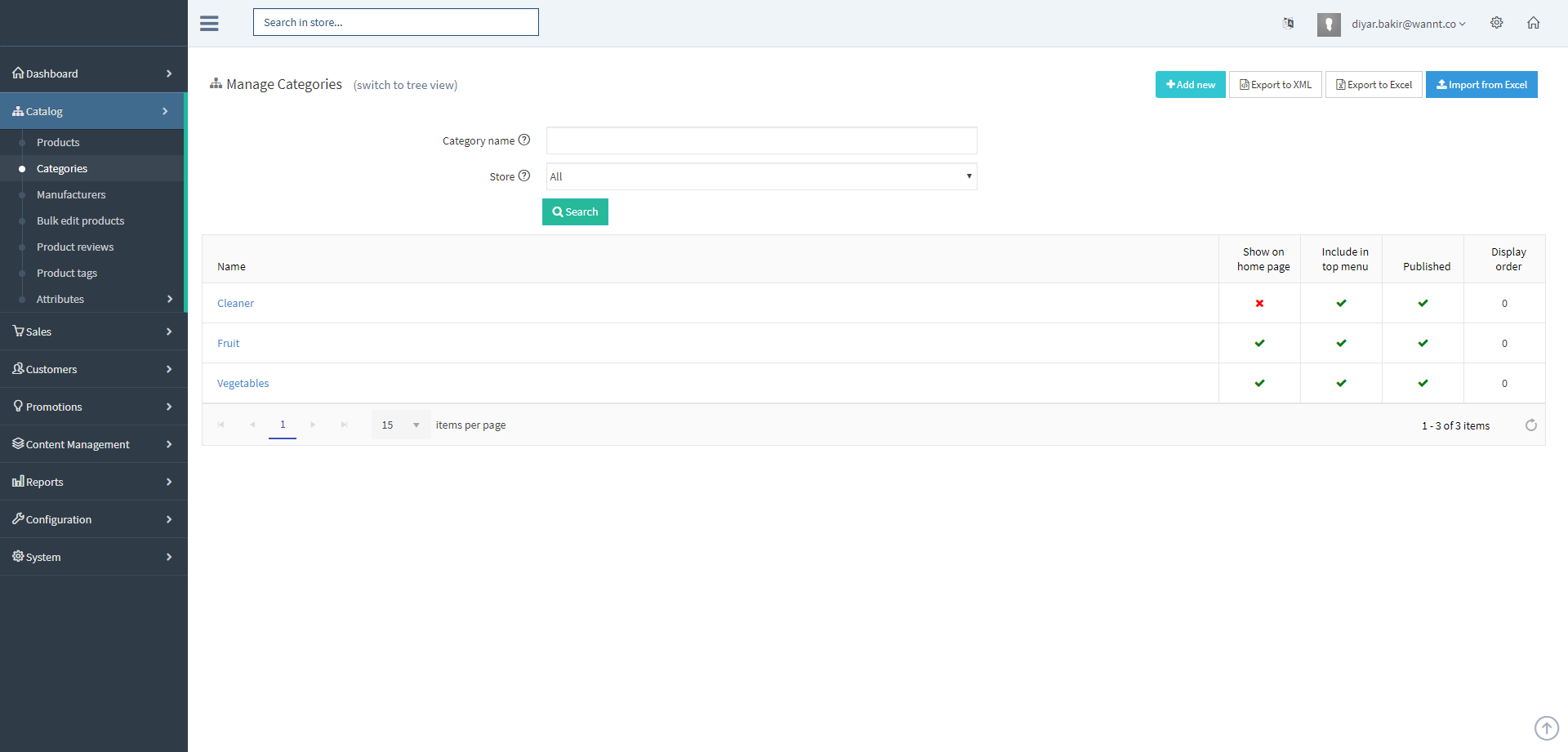The width and height of the screenshot is (1568, 752).
Task: Click the hamburger menu icon
Action: tap(209, 23)
